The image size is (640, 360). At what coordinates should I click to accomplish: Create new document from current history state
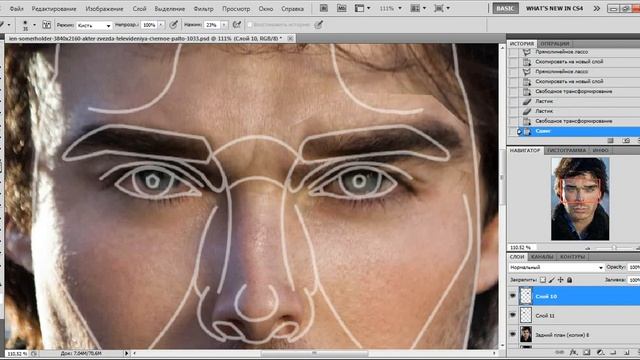pyautogui.click(x=611, y=140)
